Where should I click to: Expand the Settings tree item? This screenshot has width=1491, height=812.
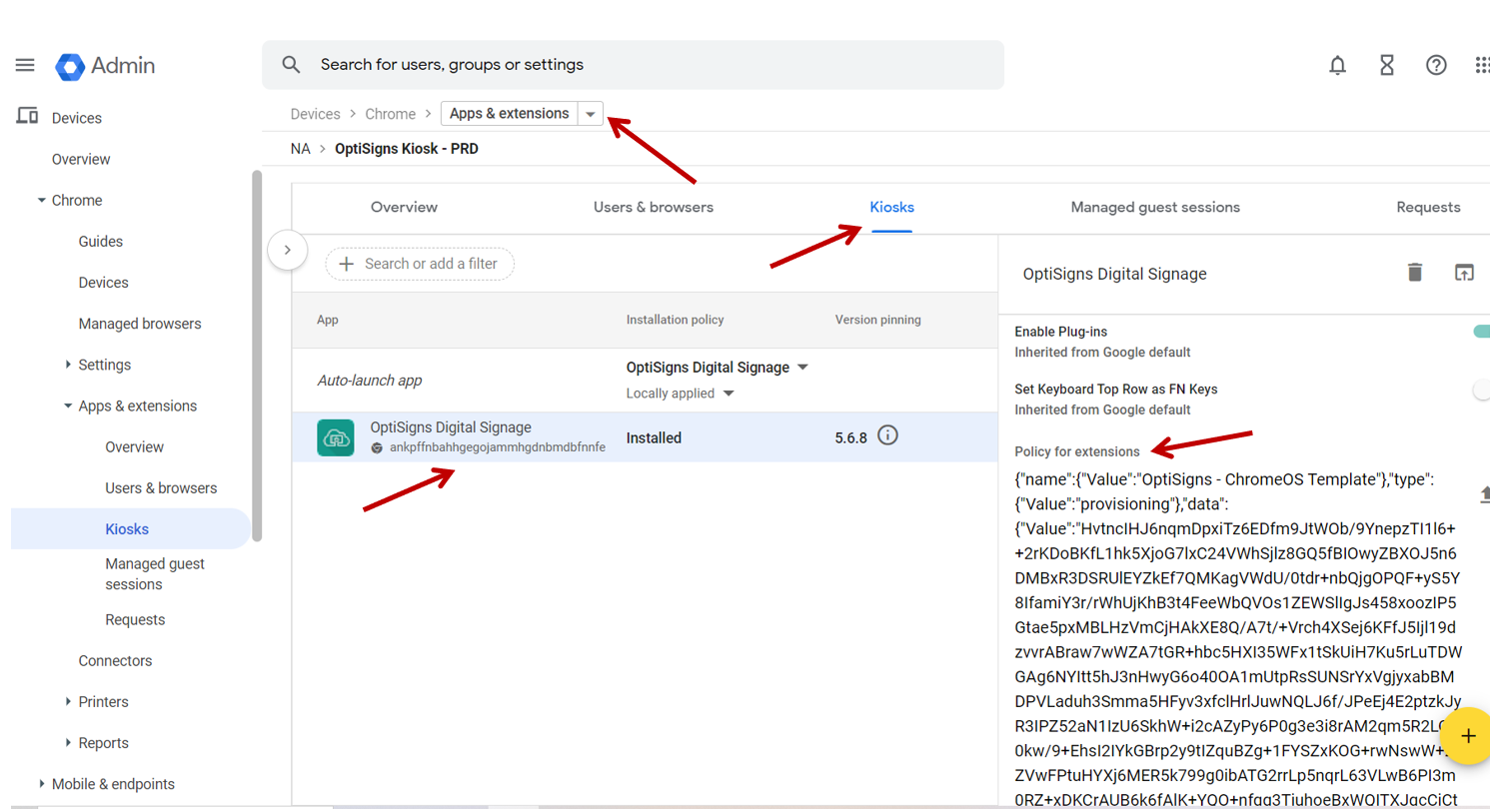click(68, 365)
